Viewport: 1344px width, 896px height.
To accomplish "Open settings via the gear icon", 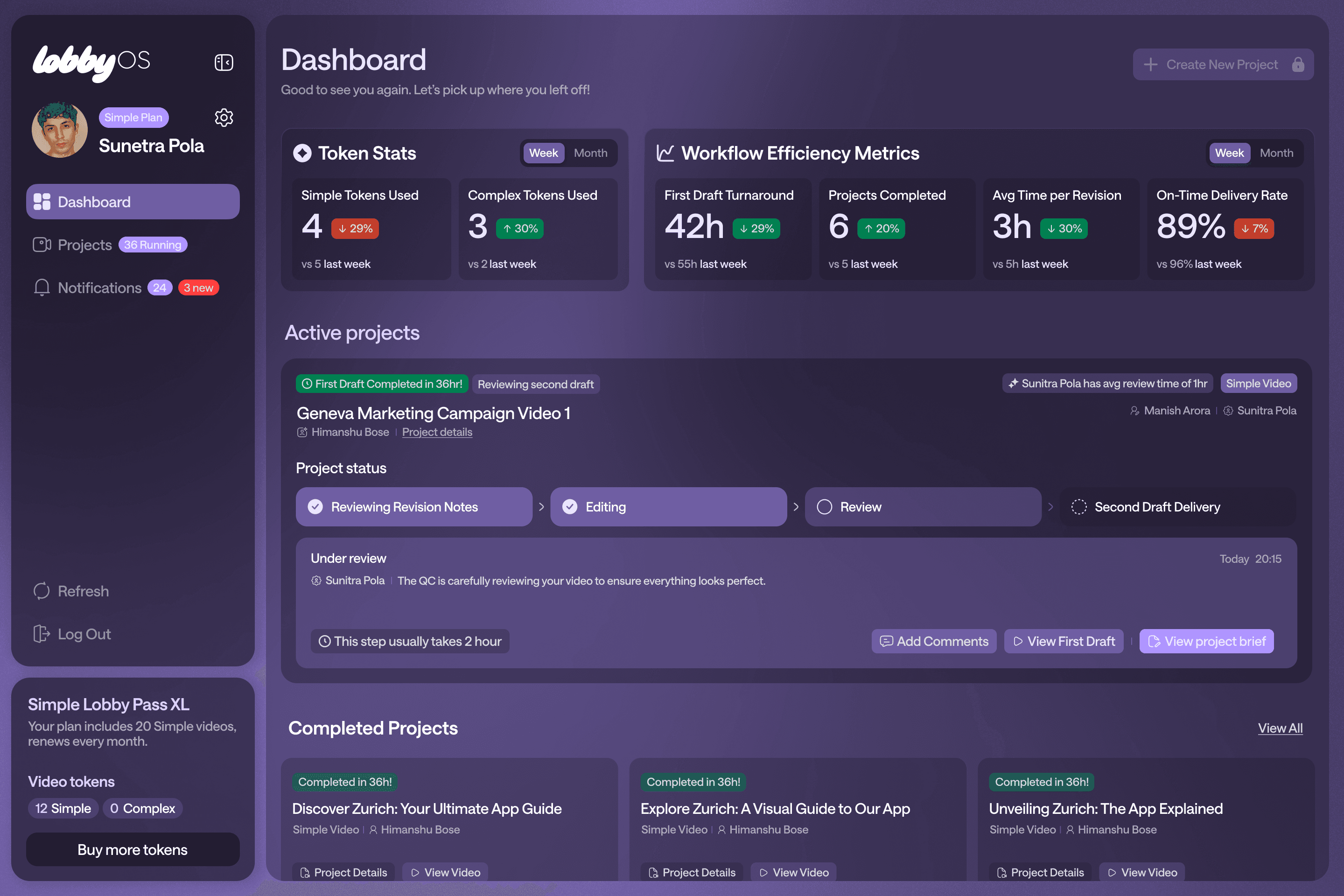I will [x=224, y=117].
